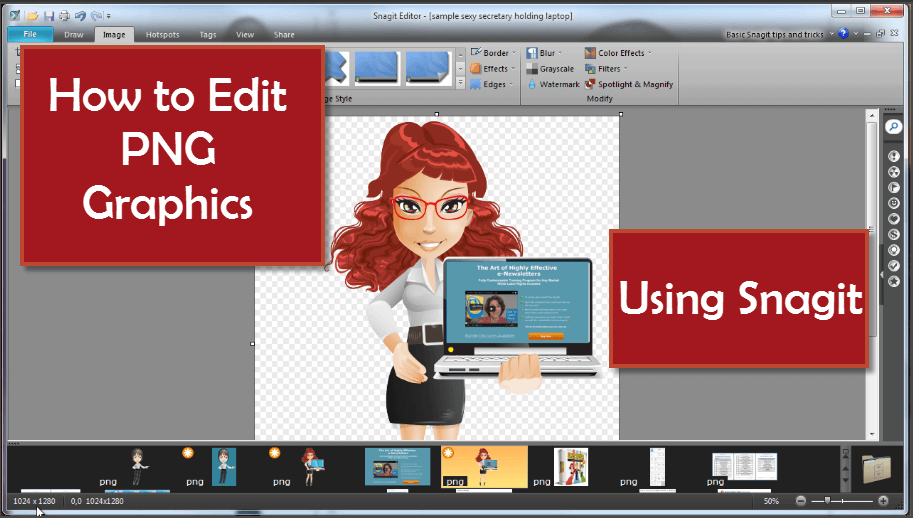
Task: Click the smiley face flag icon on right sidebar
Action: pyautogui.click(x=893, y=203)
